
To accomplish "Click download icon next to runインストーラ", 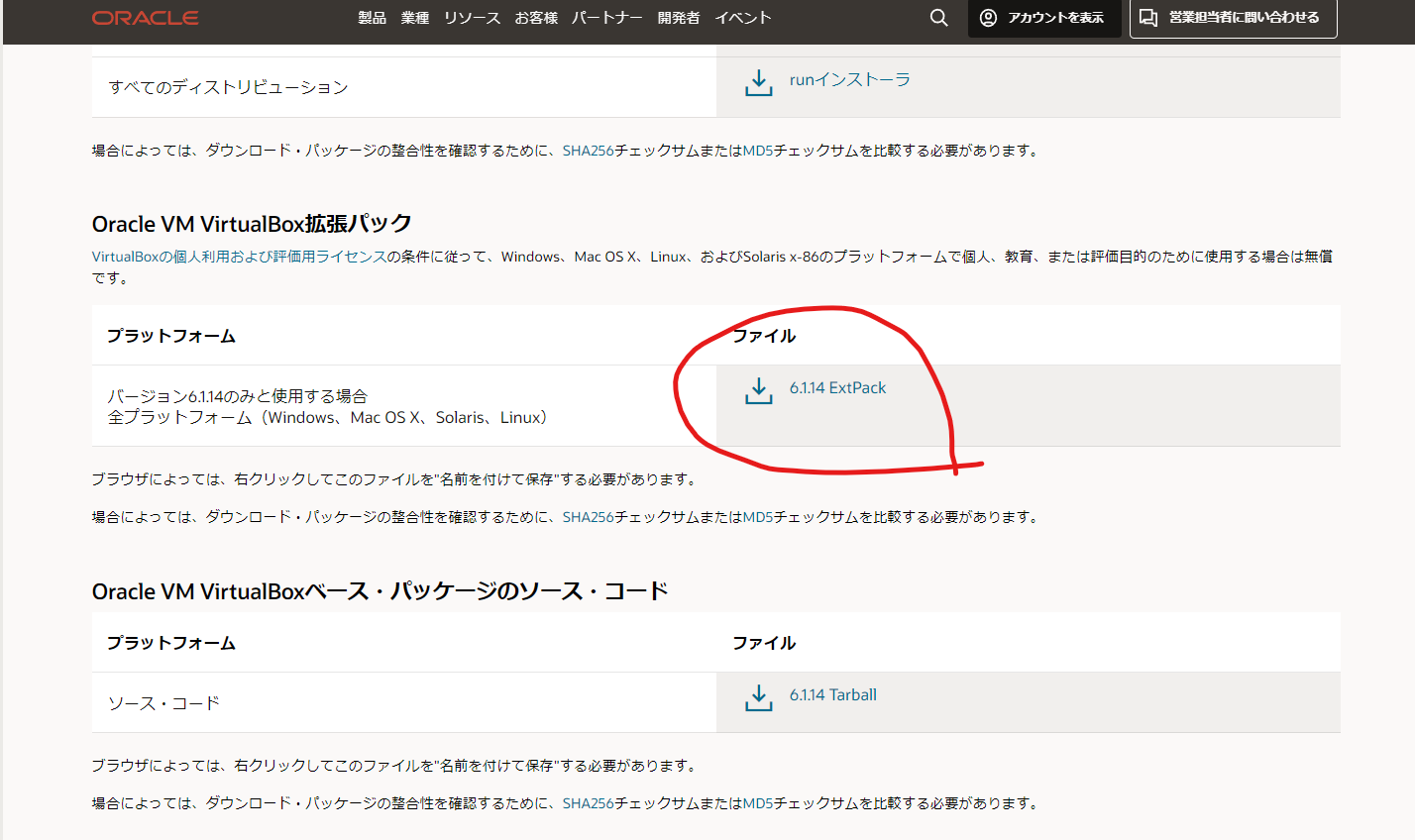I will (x=759, y=82).
